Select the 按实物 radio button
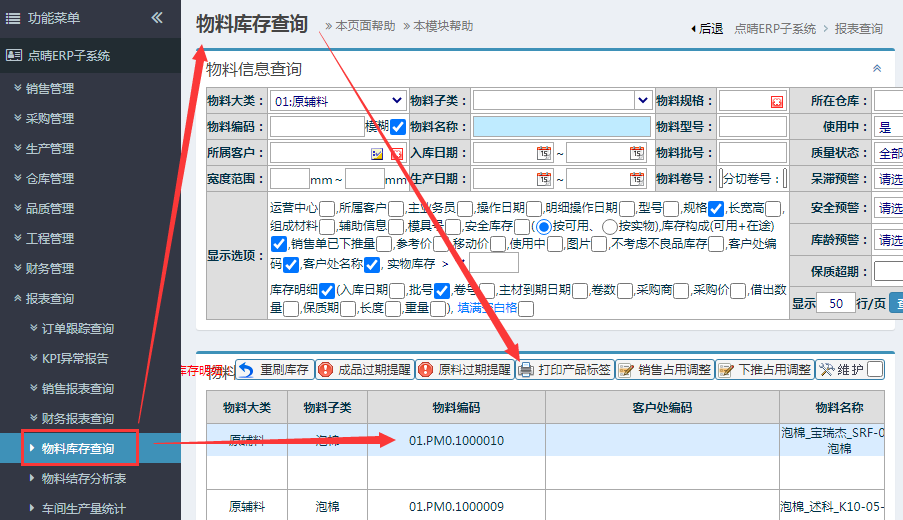This screenshot has height=520, width=903. (609, 227)
